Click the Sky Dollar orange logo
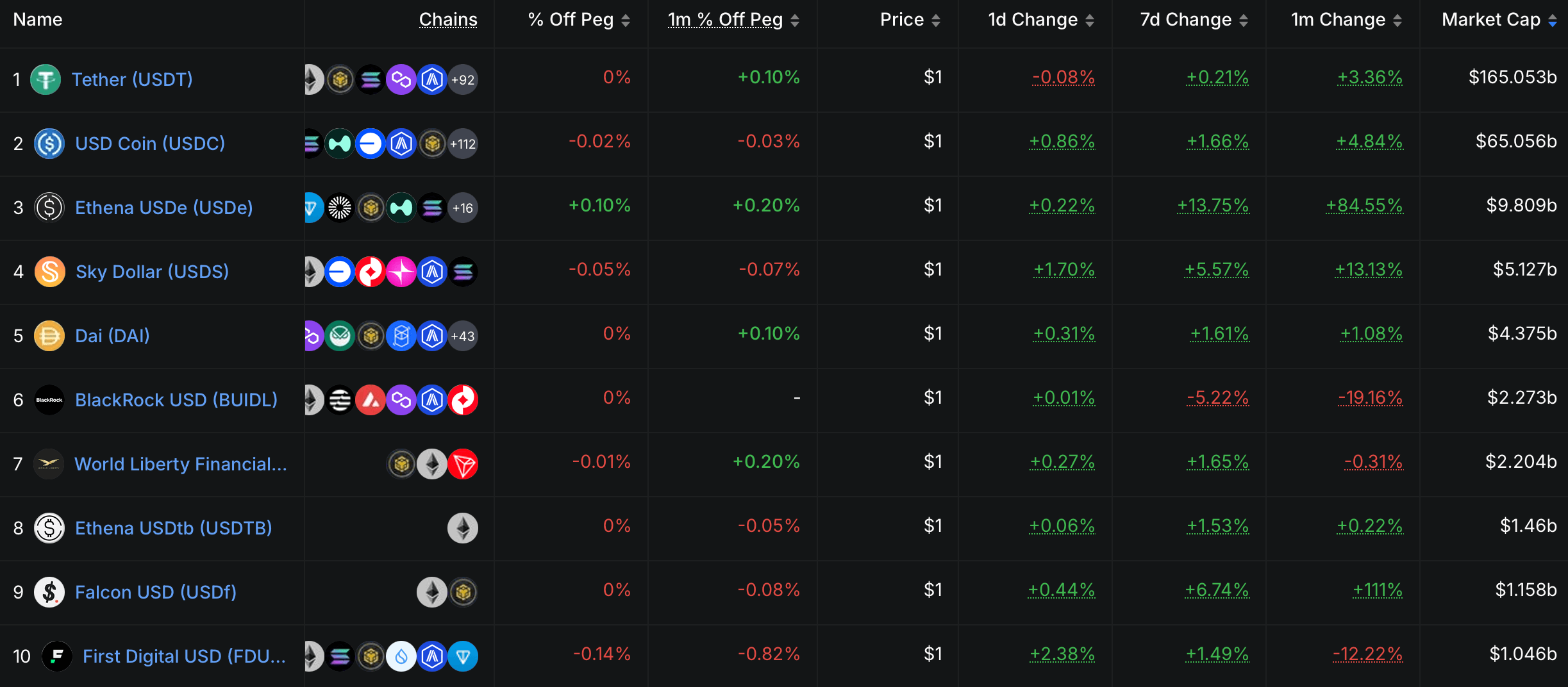 [x=50, y=272]
